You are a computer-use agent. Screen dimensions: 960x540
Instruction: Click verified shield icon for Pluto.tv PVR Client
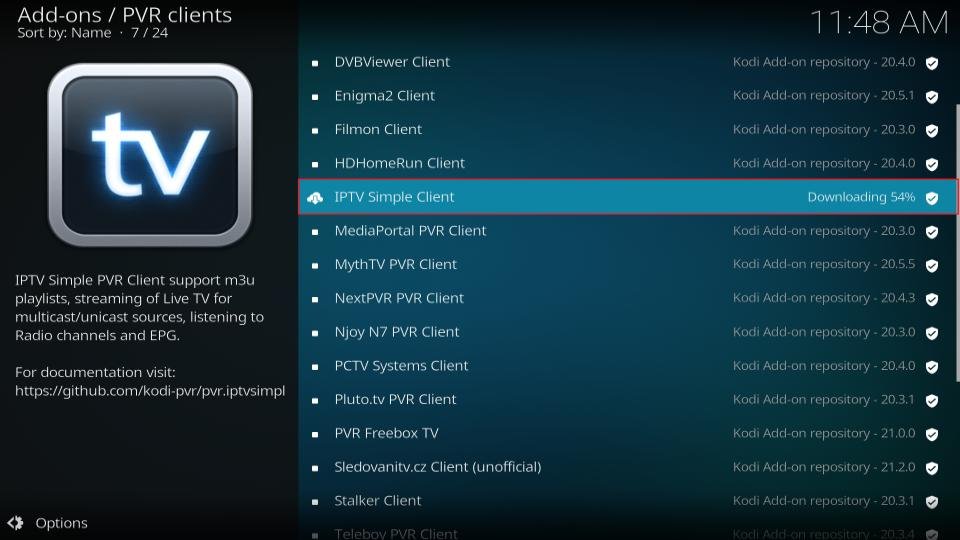click(932, 400)
